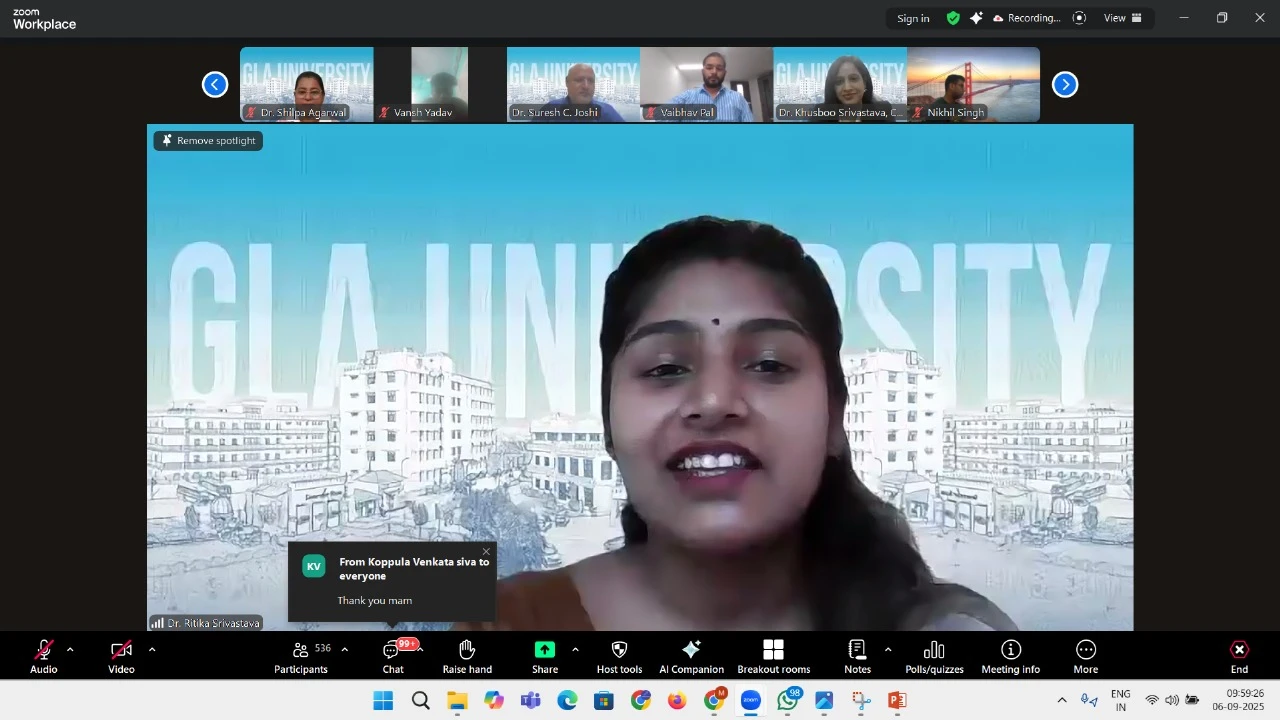The width and height of the screenshot is (1280, 720).
Task: Expand the Audio options caret
Action: pyautogui.click(x=70, y=650)
